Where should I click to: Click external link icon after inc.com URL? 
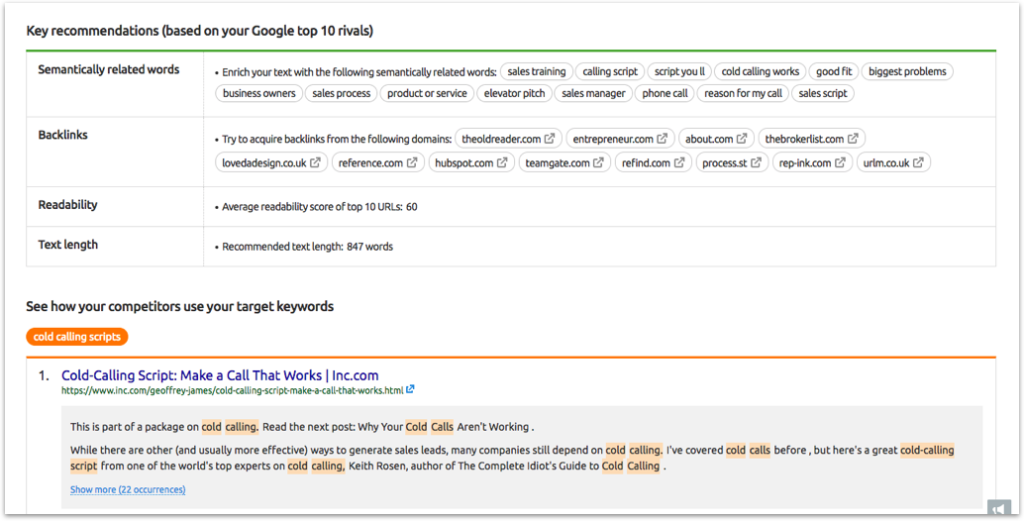[x=410, y=390]
